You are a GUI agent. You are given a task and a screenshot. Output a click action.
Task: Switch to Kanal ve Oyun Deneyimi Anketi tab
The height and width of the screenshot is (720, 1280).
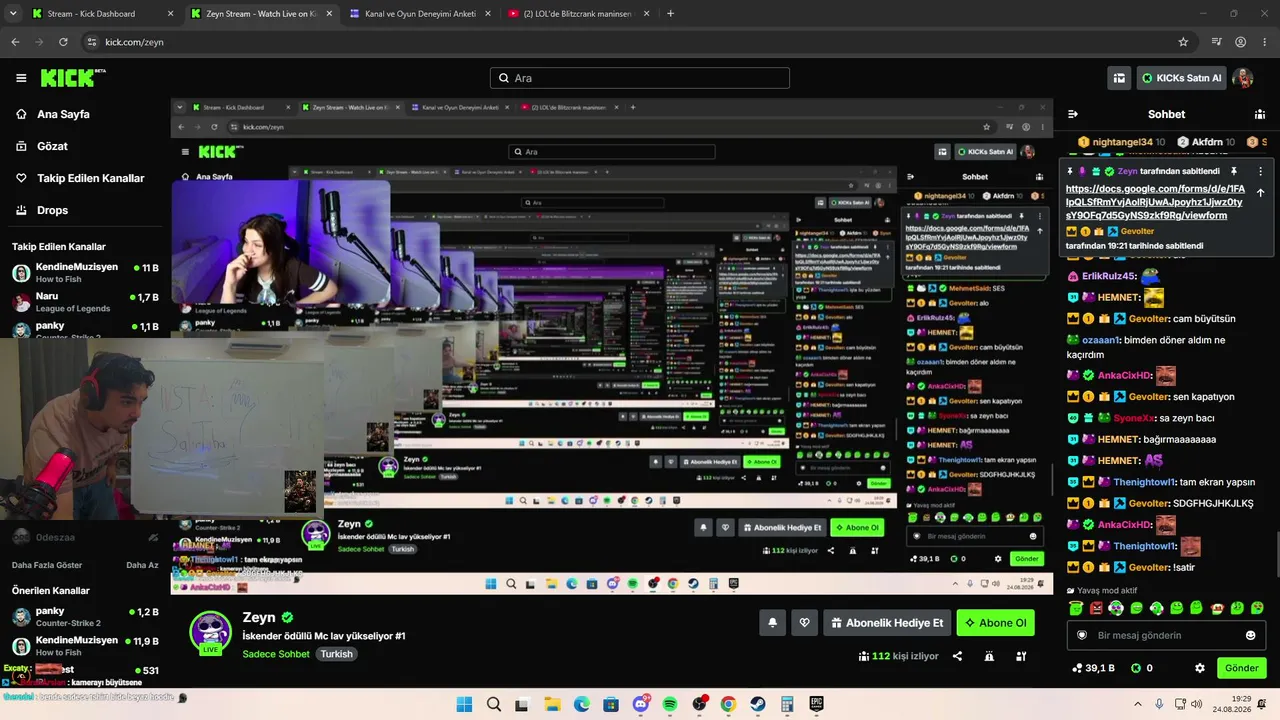coord(421,14)
